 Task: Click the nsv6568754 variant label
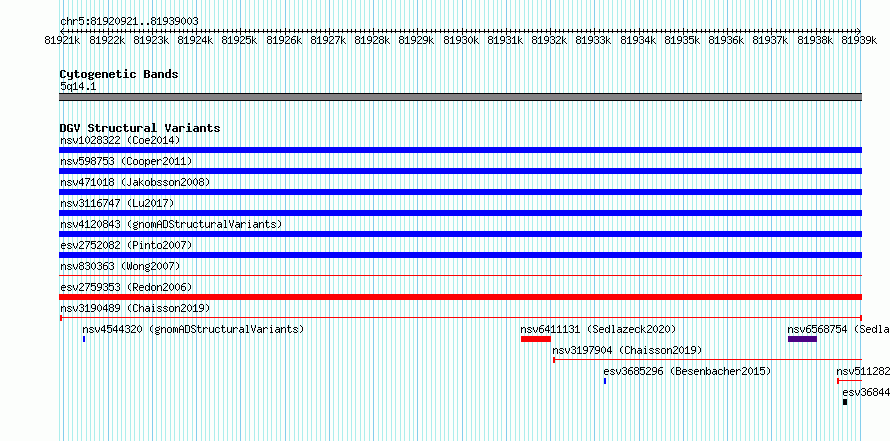pyautogui.click(x=838, y=329)
